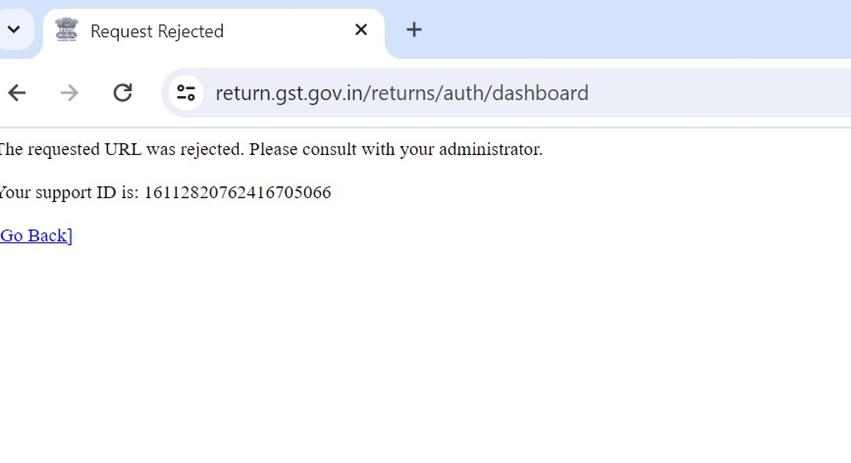Close the Request Rejected tab
This screenshot has height=463, width=851.
(x=361, y=30)
